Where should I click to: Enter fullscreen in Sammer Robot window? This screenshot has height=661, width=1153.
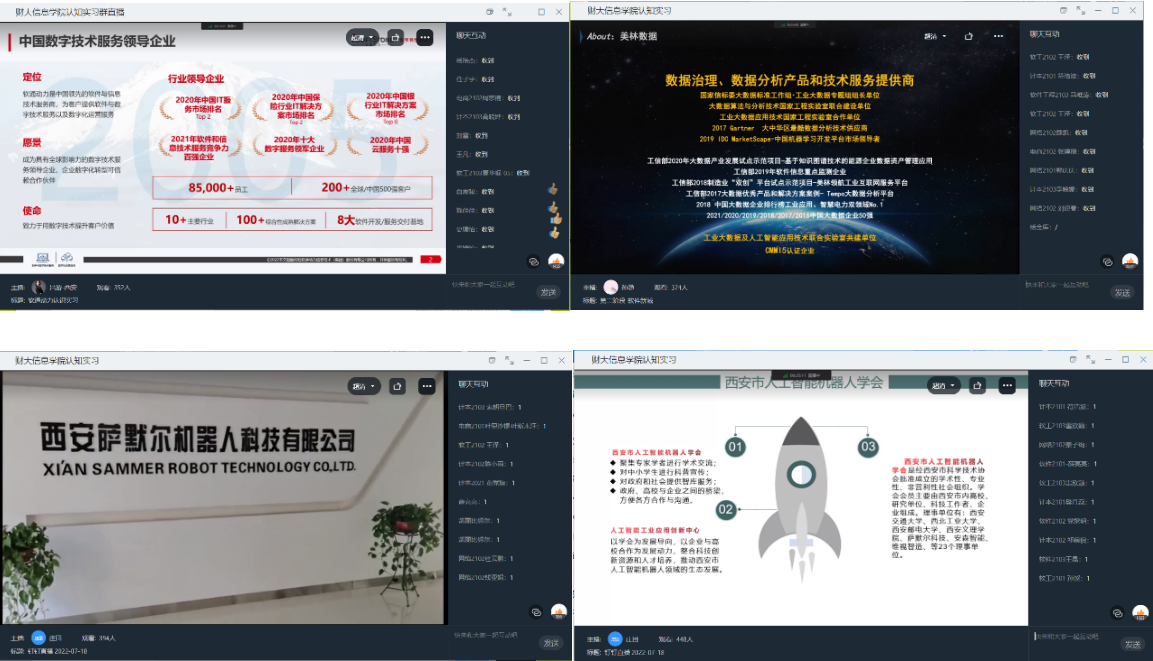[510, 360]
